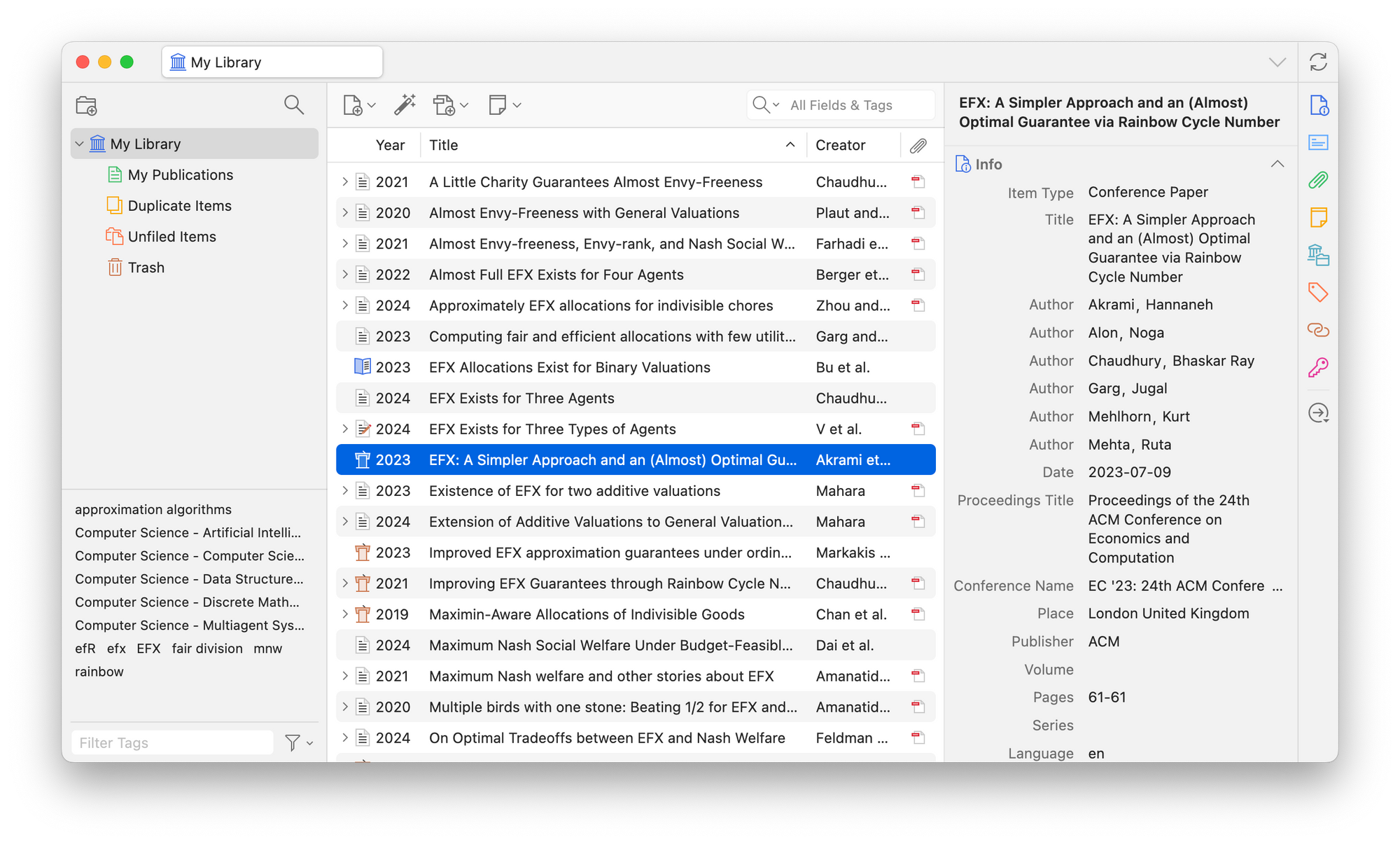Click the attachment column header paperclip
Screen dimensions: 1400x844
point(918,146)
